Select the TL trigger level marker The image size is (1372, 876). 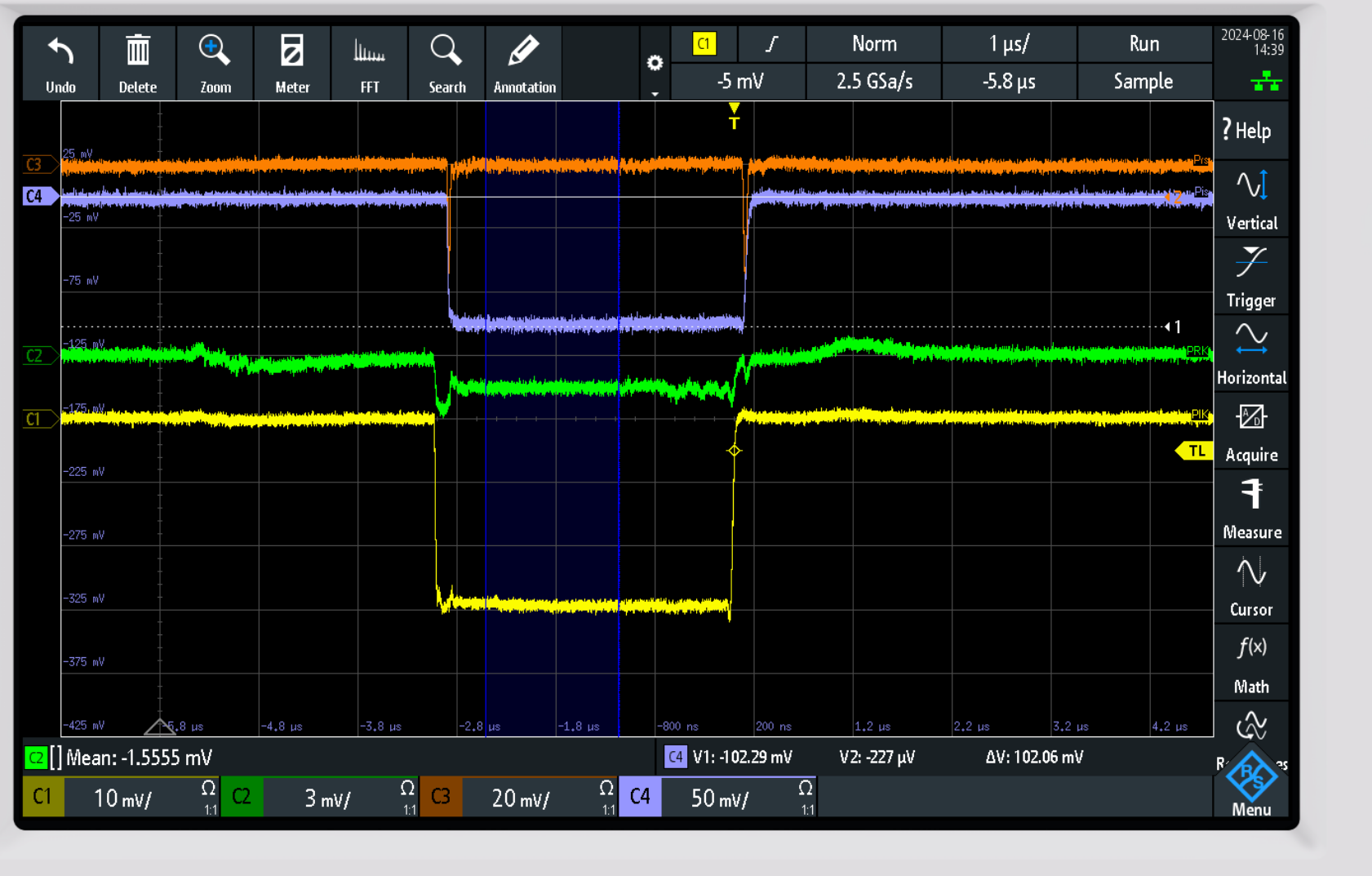[1195, 451]
